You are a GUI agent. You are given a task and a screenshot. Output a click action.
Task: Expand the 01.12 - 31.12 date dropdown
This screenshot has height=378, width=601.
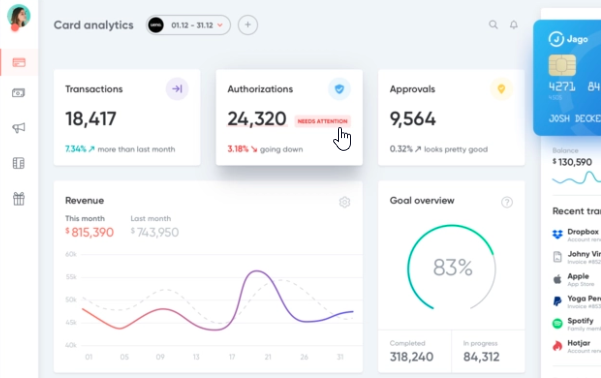click(188, 25)
